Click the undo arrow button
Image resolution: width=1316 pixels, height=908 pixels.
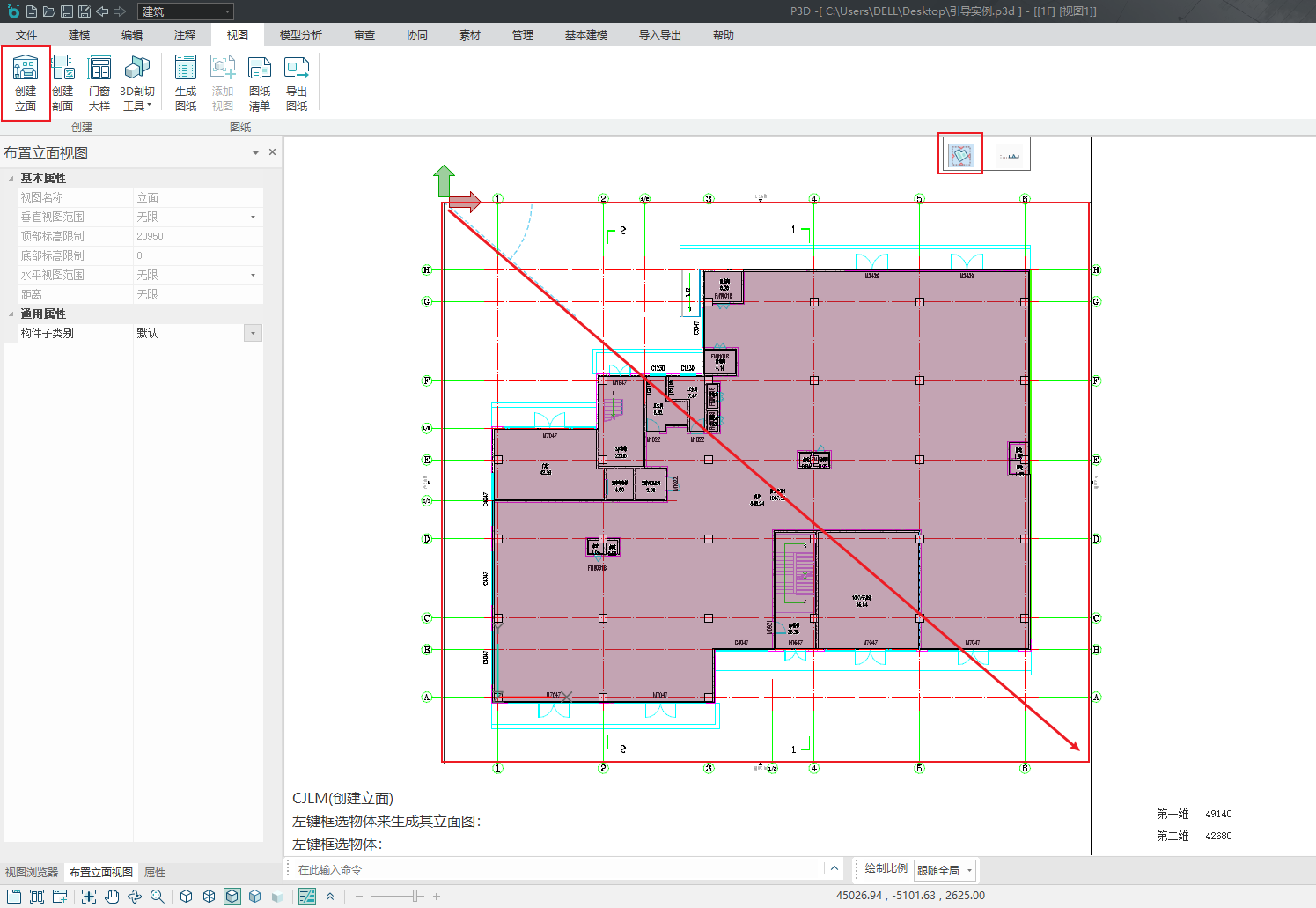(102, 11)
